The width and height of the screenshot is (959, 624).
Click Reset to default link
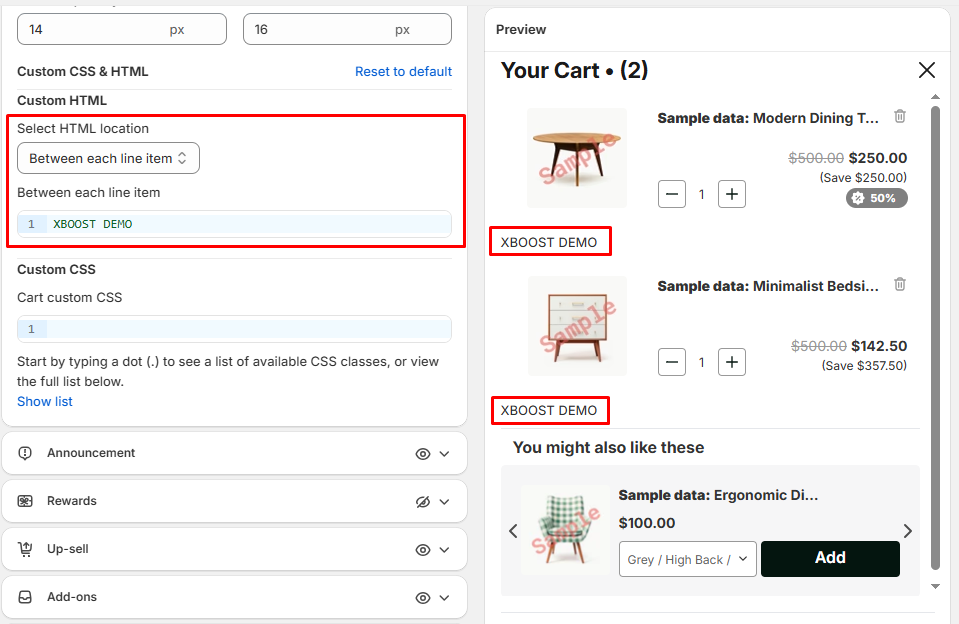(x=403, y=72)
